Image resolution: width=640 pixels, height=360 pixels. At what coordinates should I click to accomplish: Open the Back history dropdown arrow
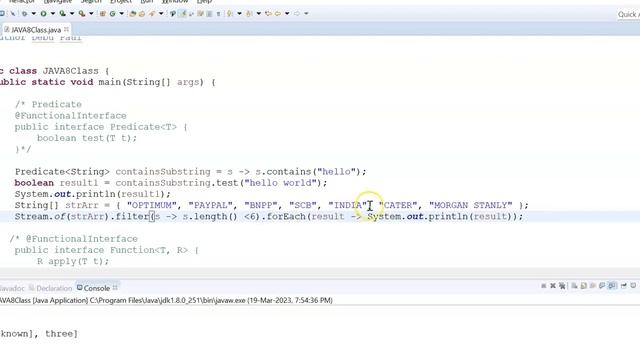point(287,13)
